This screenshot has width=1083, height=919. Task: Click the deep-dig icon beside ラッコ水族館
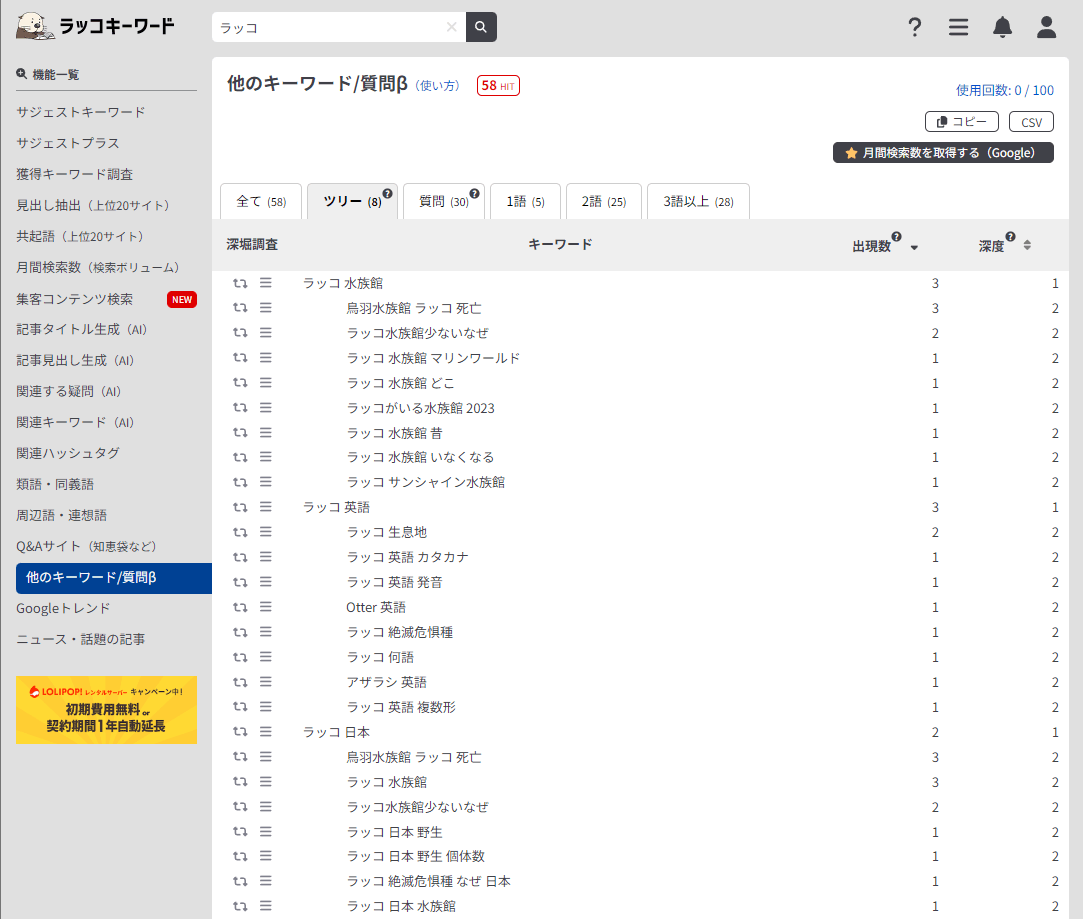tap(240, 282)
